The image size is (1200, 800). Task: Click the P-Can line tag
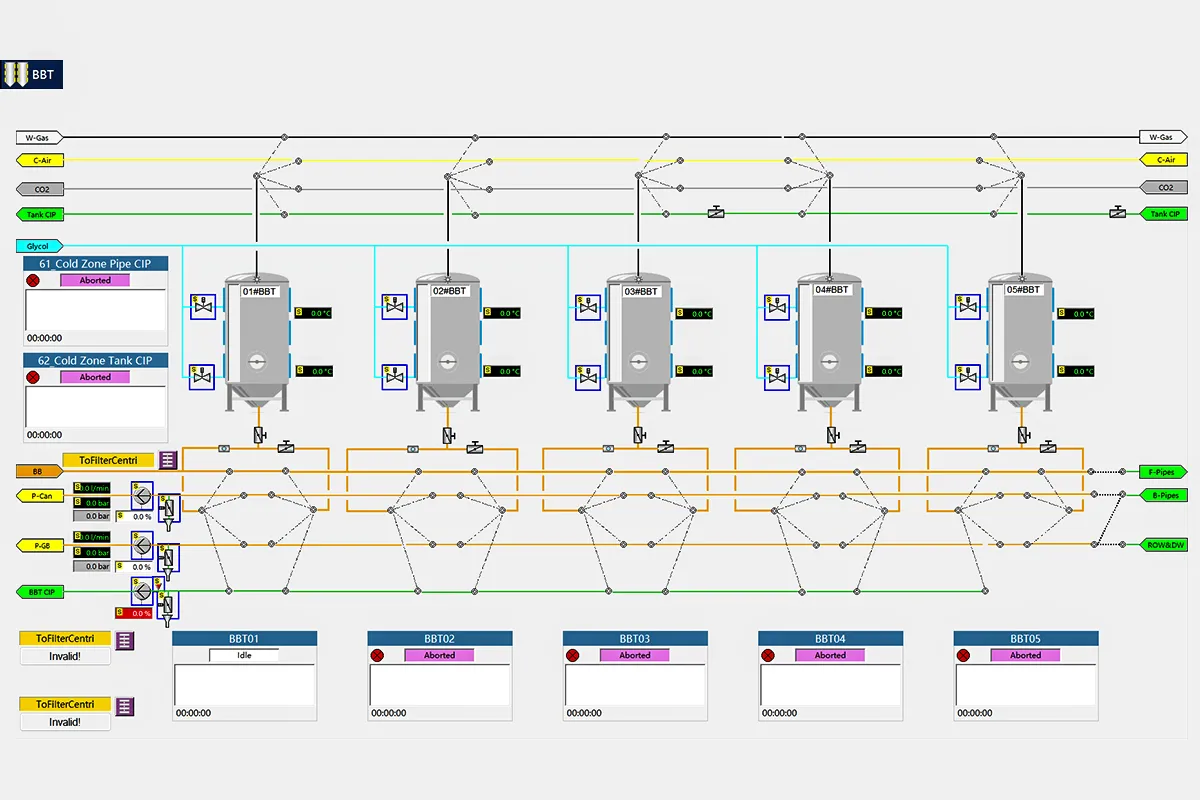[x=40, y=495]
